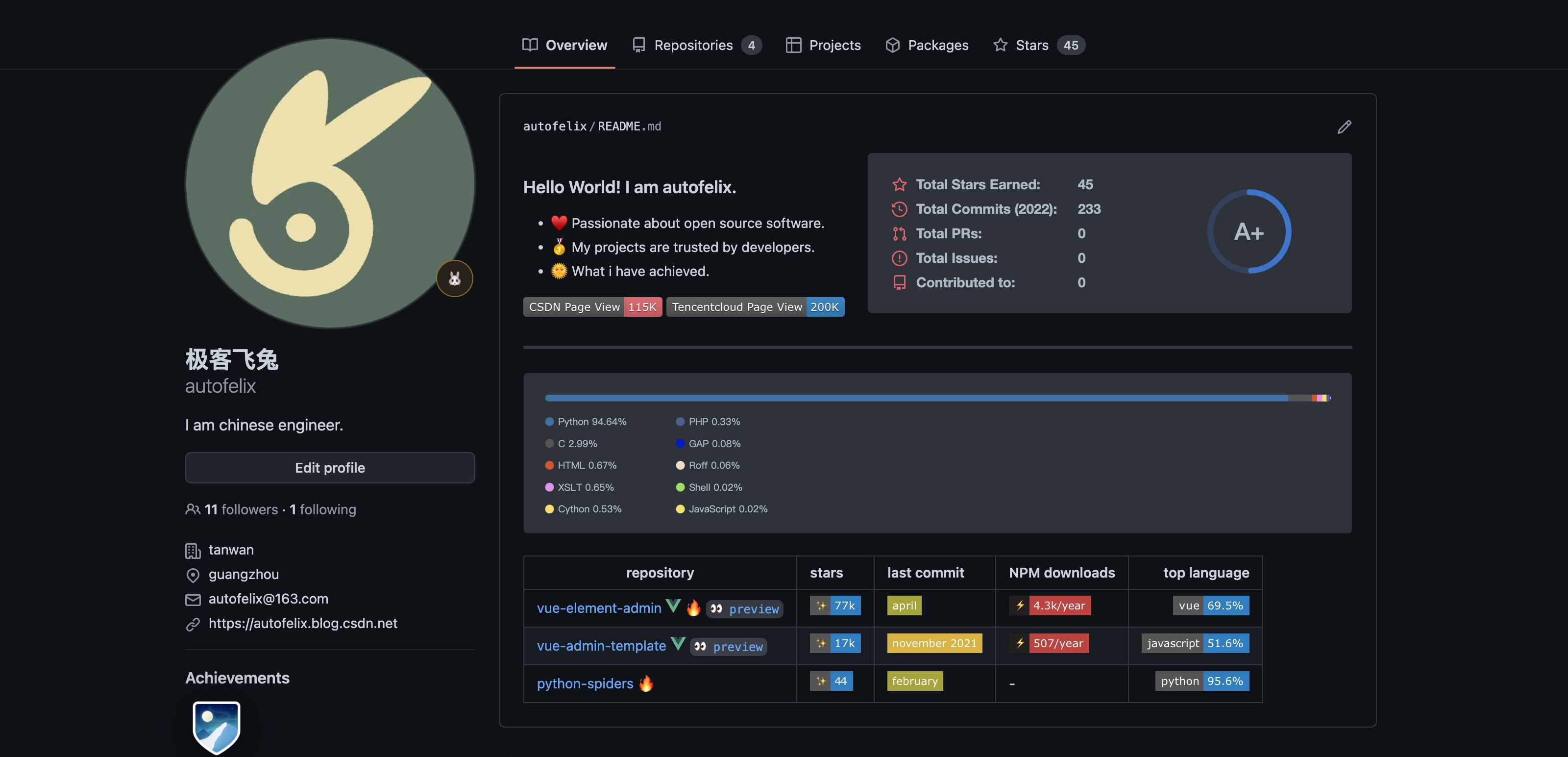Image resolution: width=1568 pixels, height=757 pixels.
Task: Click the february last commit badge
Action: (915, 681)
